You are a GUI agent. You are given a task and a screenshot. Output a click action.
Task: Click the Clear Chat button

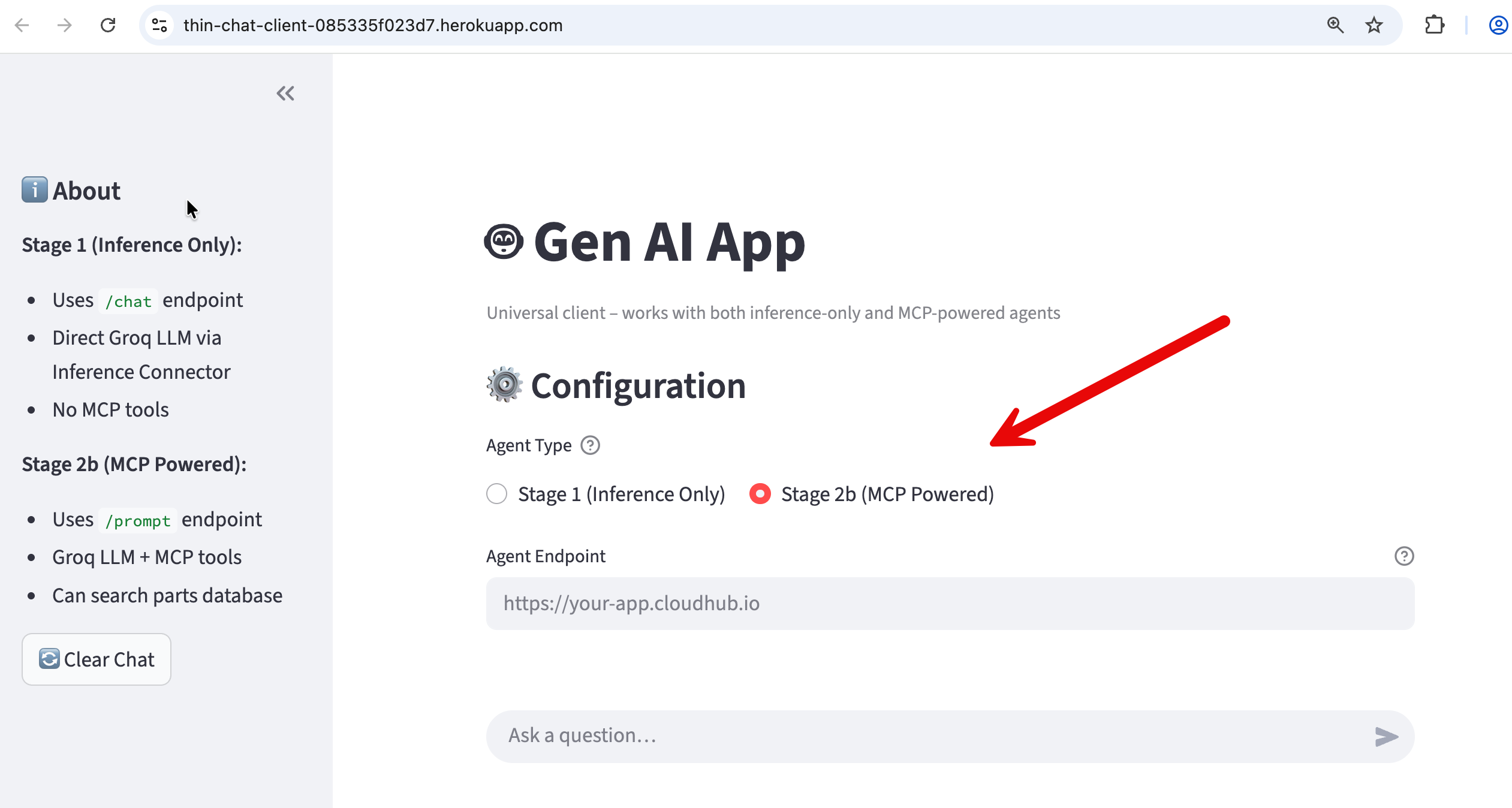(x=97, y=659)
